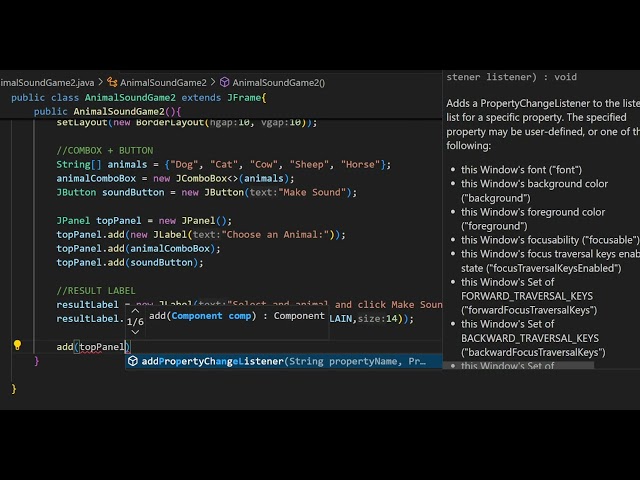This screenshot has width=640, height=480.
Task: Click the "Dog" string in the animals array
Action: [184, 164]
